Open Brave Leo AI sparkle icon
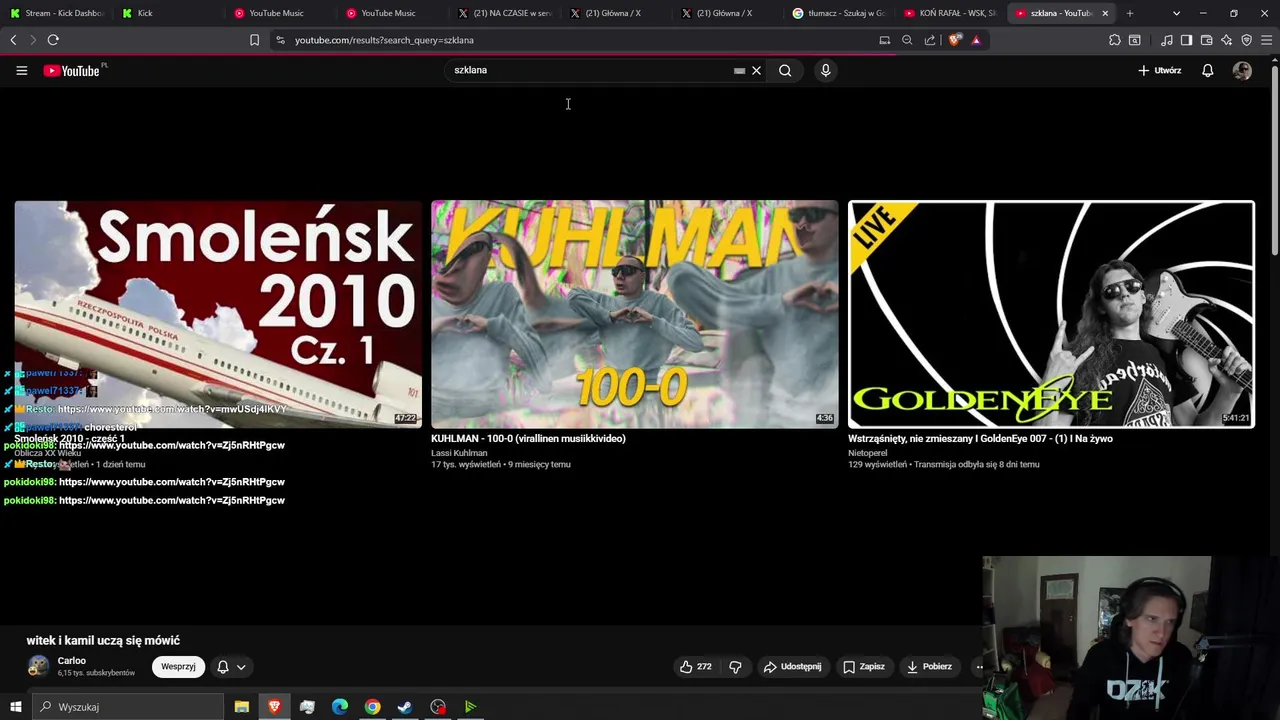Screen dimensions: 1280x720 [x=1227, y=40]
